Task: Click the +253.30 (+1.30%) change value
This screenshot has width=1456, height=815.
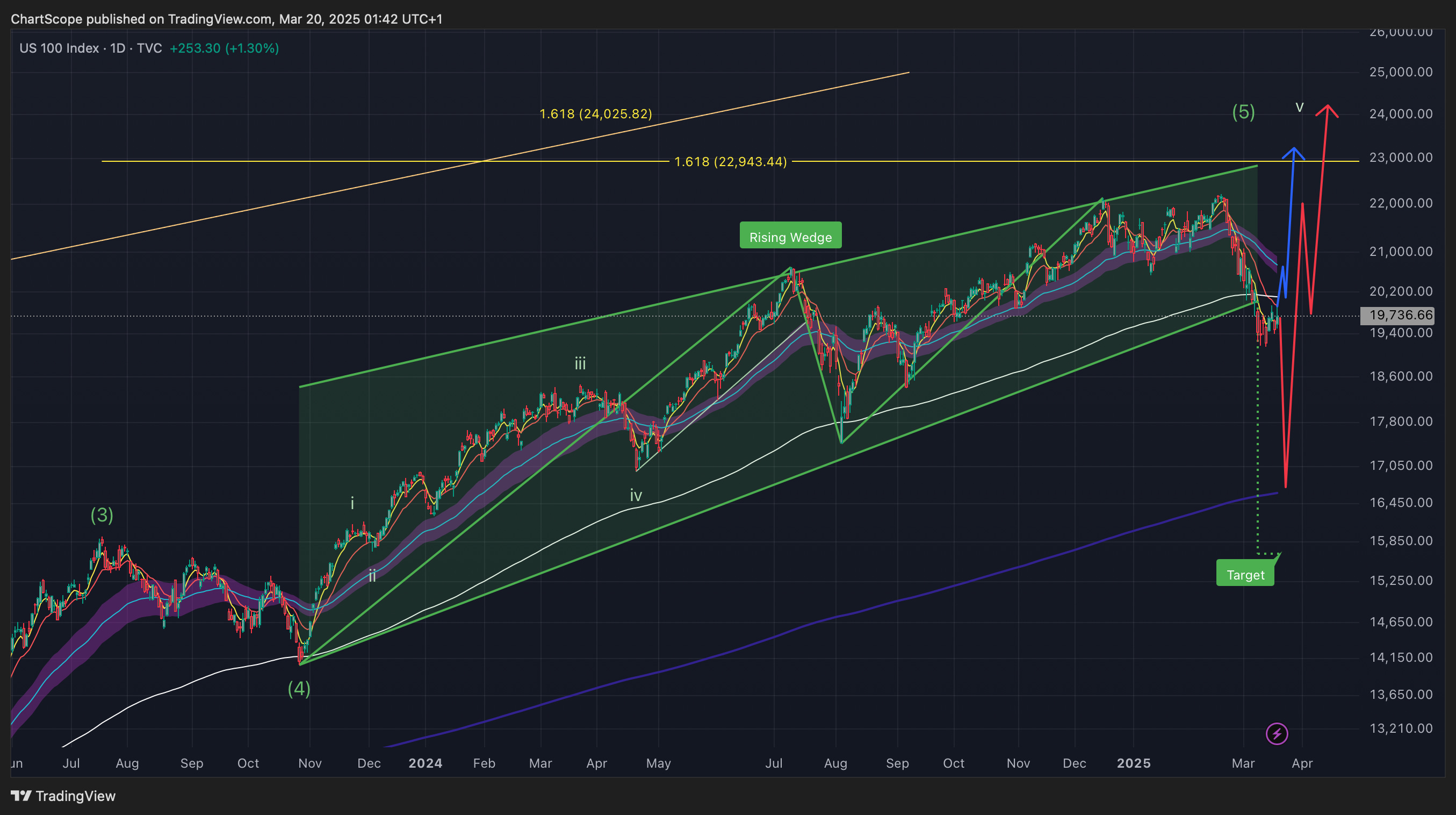Action: click(x=224, y=48)
